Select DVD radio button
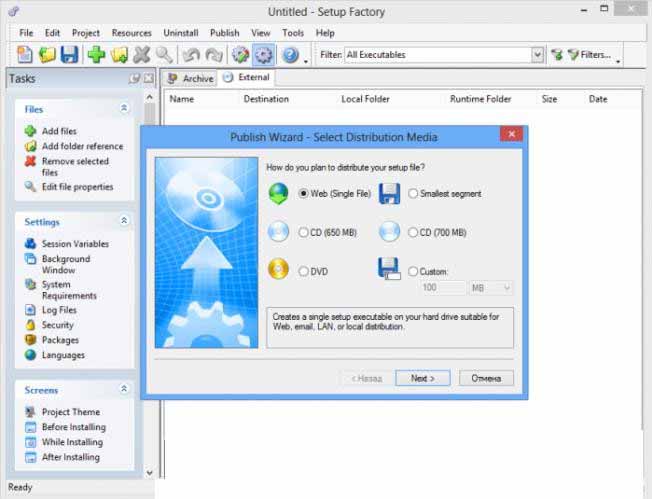This screenshot has height=499, width=652. [304, 271]
